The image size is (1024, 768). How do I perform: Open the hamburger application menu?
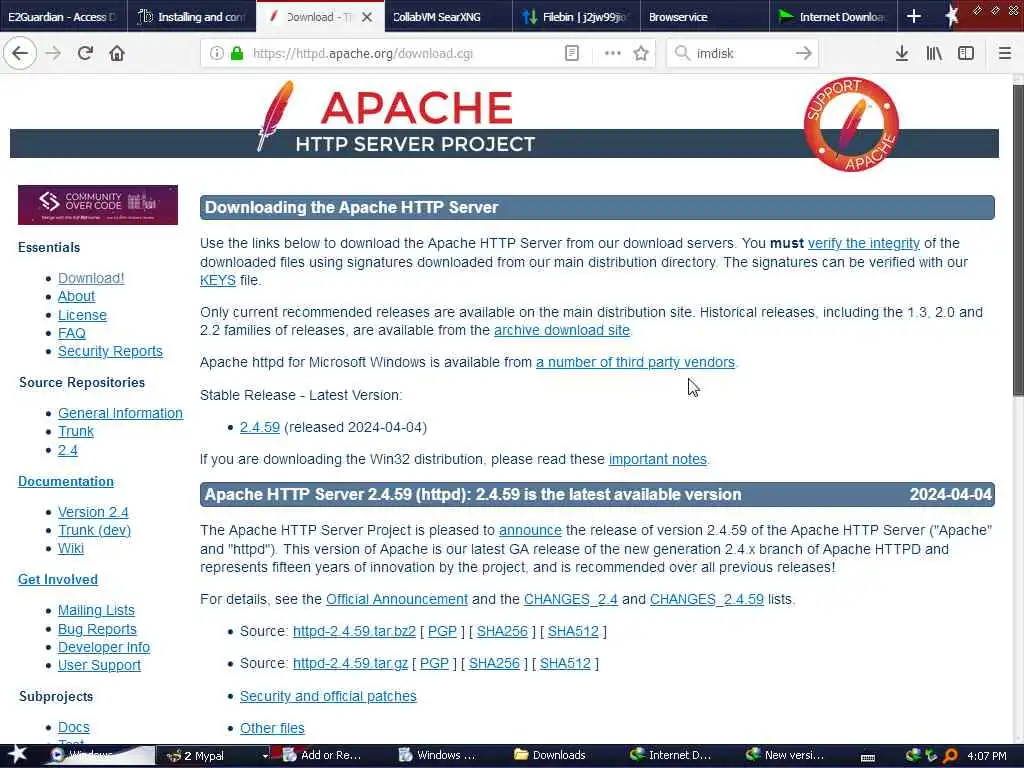coord(1005,53)
